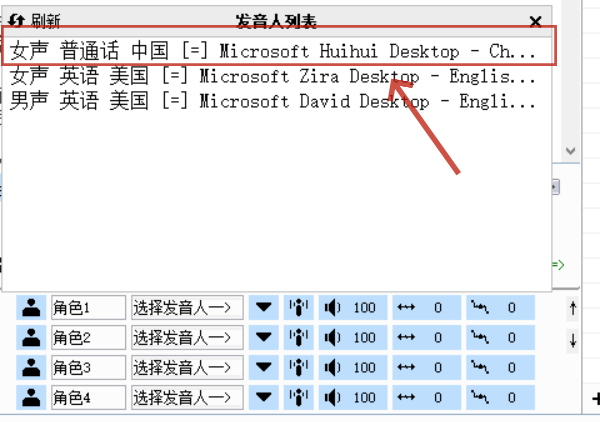This screenshot has height=422, width=600.
Task: Click the green => arrow link
Action: 558,264
